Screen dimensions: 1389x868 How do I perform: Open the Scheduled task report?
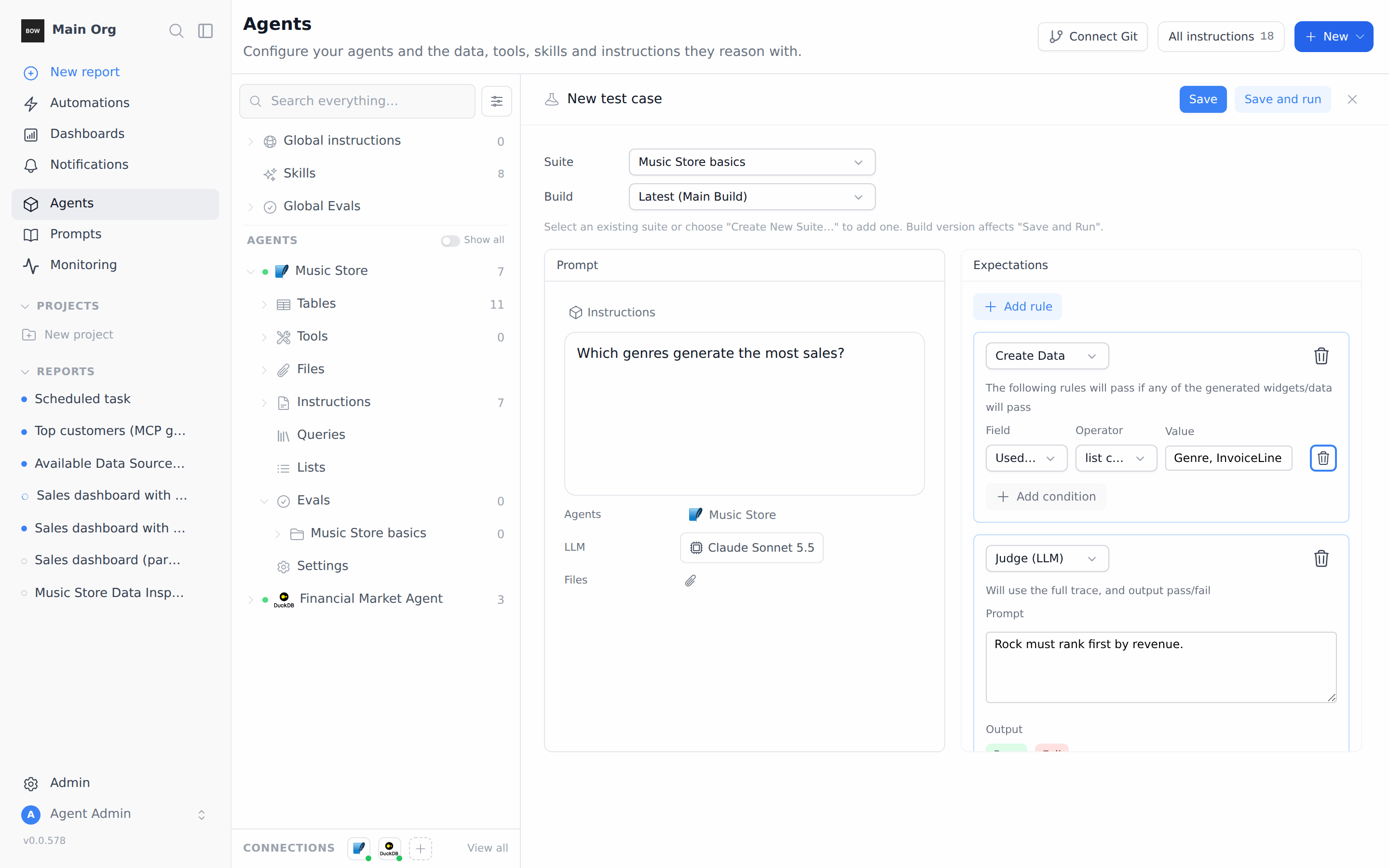82,399
